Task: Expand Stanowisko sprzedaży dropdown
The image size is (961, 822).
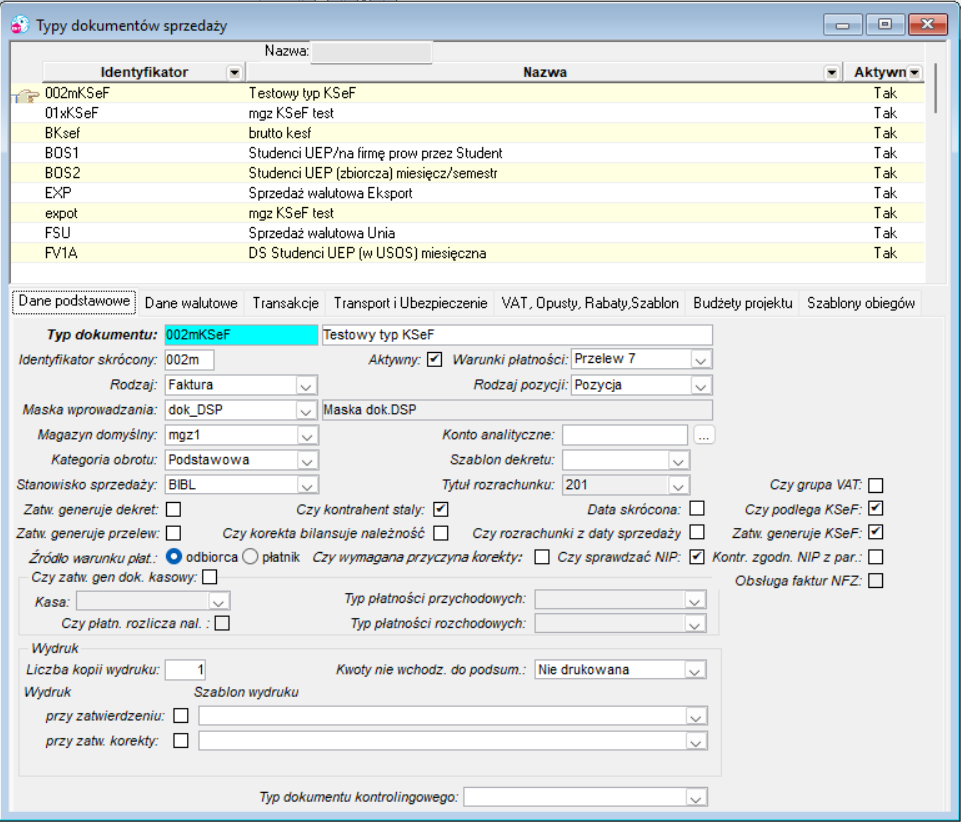Action: click(307, 485)
